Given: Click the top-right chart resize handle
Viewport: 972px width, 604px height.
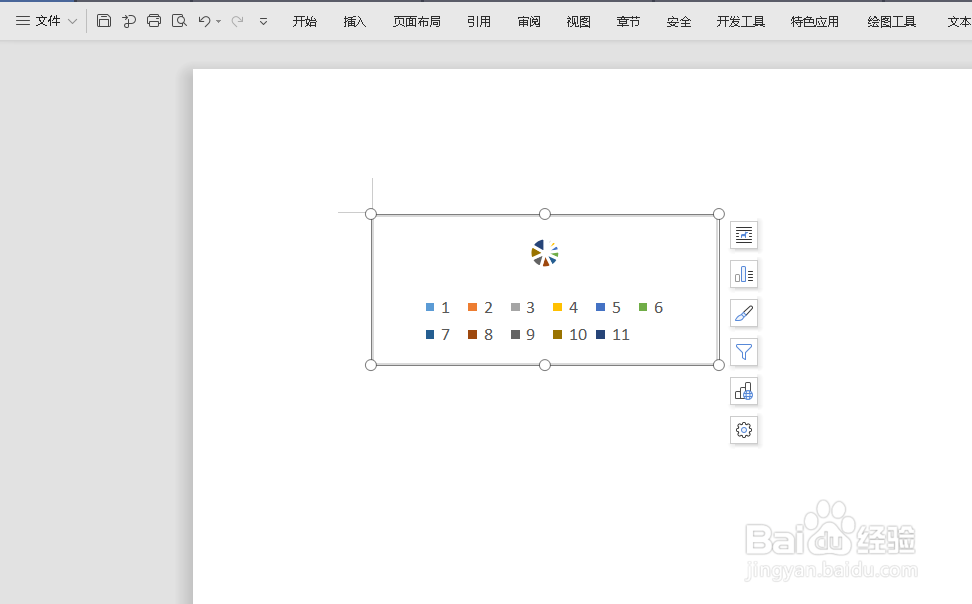Looking at the screenshot, I should coord(718,214).
